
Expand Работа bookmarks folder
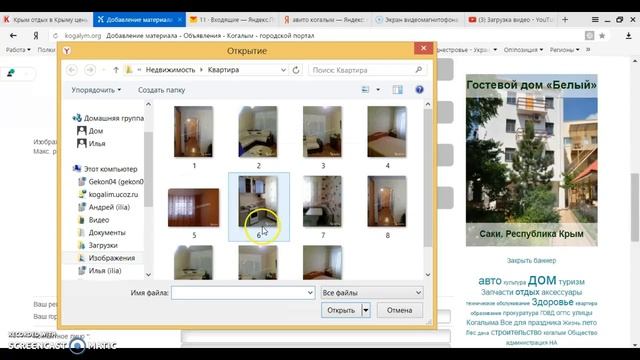[18, 50]
